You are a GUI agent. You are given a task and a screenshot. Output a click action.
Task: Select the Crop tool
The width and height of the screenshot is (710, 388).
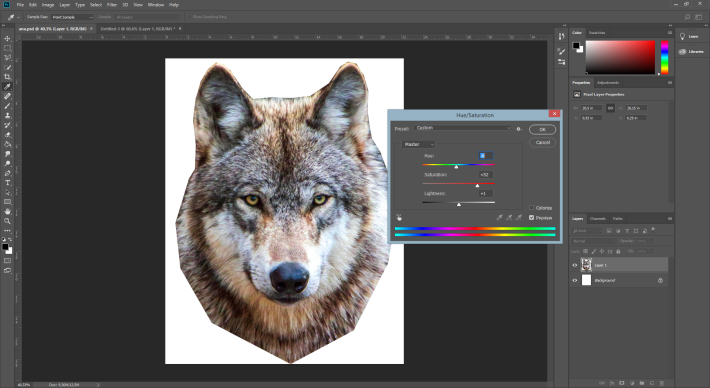coord(7,77)
